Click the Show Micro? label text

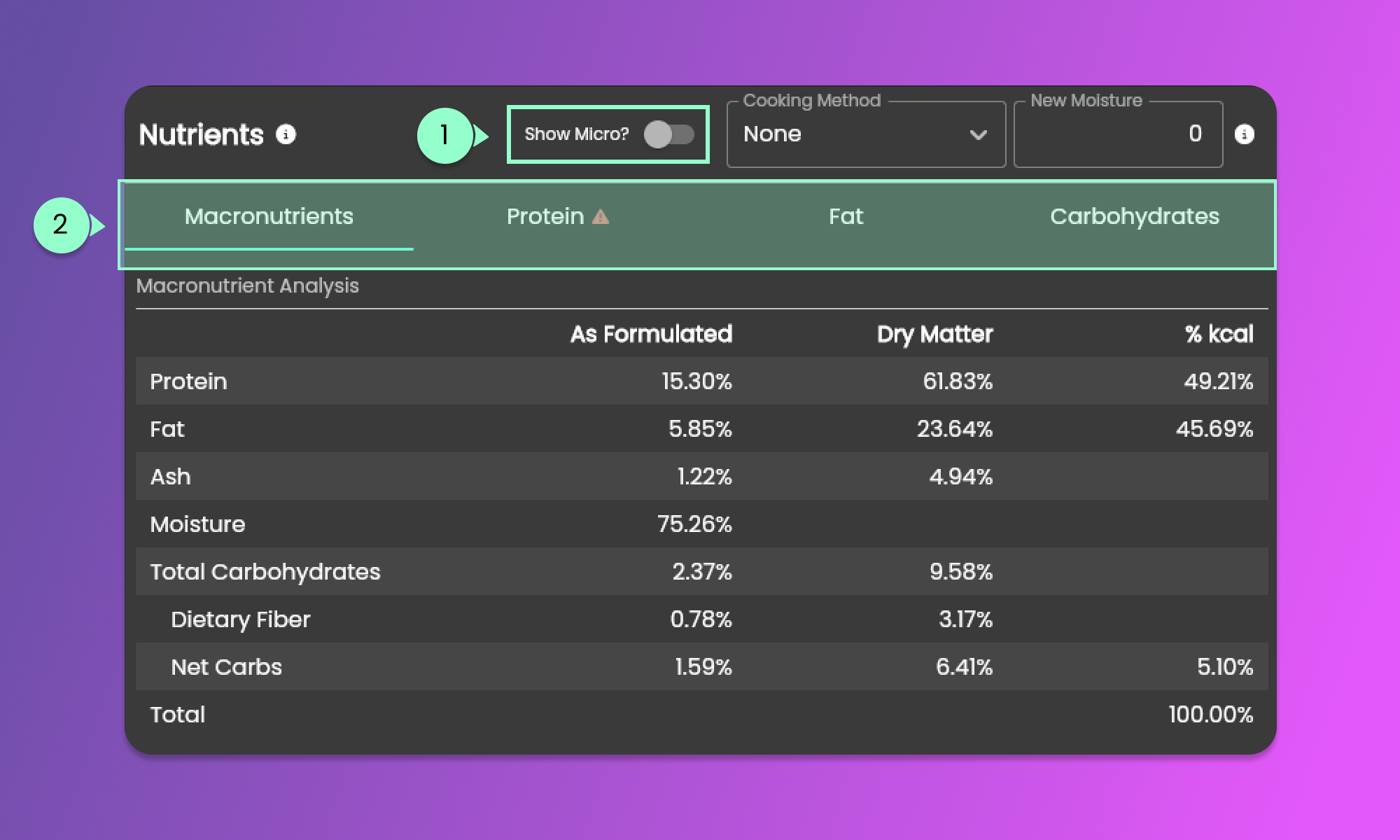point(577,134)
